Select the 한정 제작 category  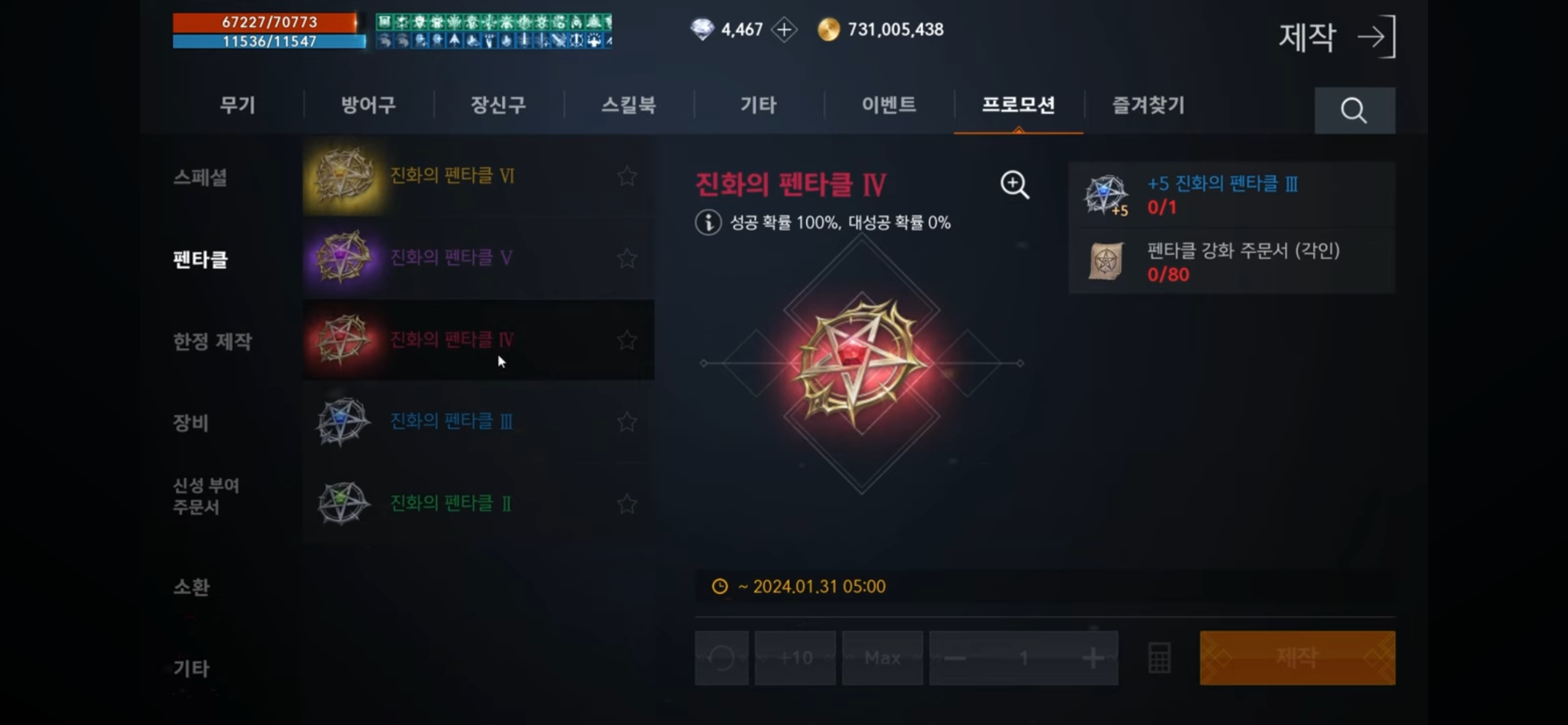(212, 341)
